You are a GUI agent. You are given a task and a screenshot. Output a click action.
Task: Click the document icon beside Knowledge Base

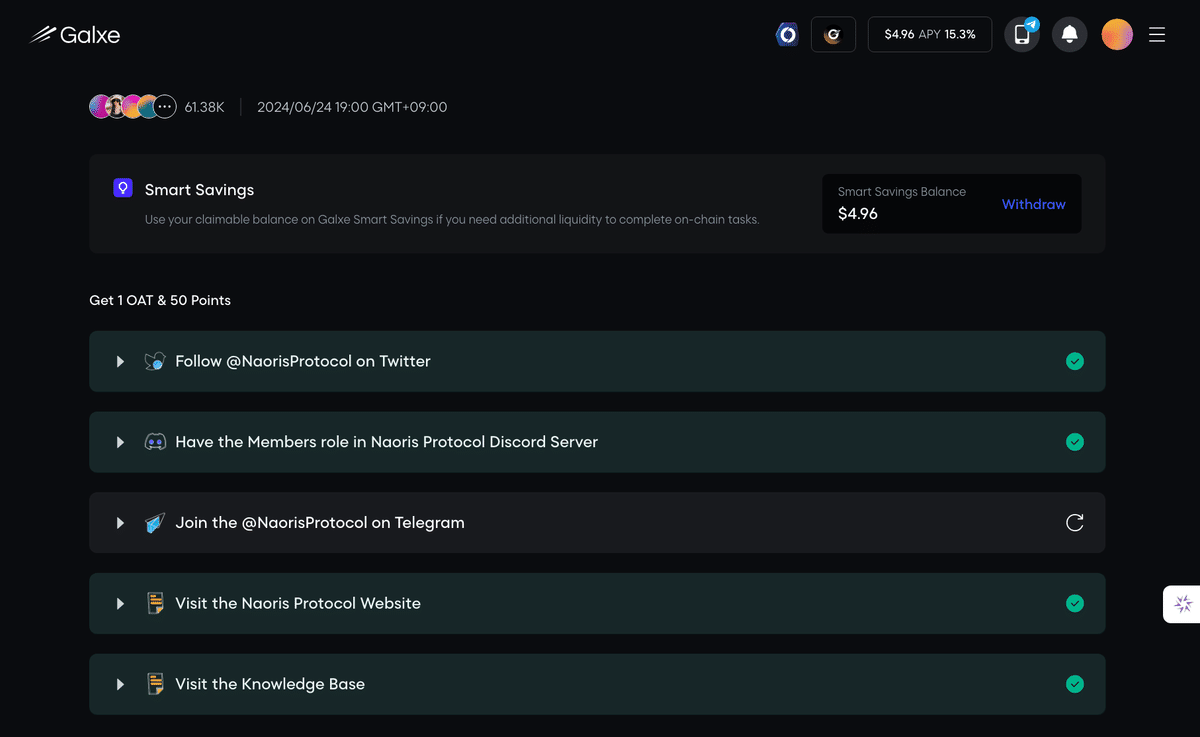click(x=155, y=684)
